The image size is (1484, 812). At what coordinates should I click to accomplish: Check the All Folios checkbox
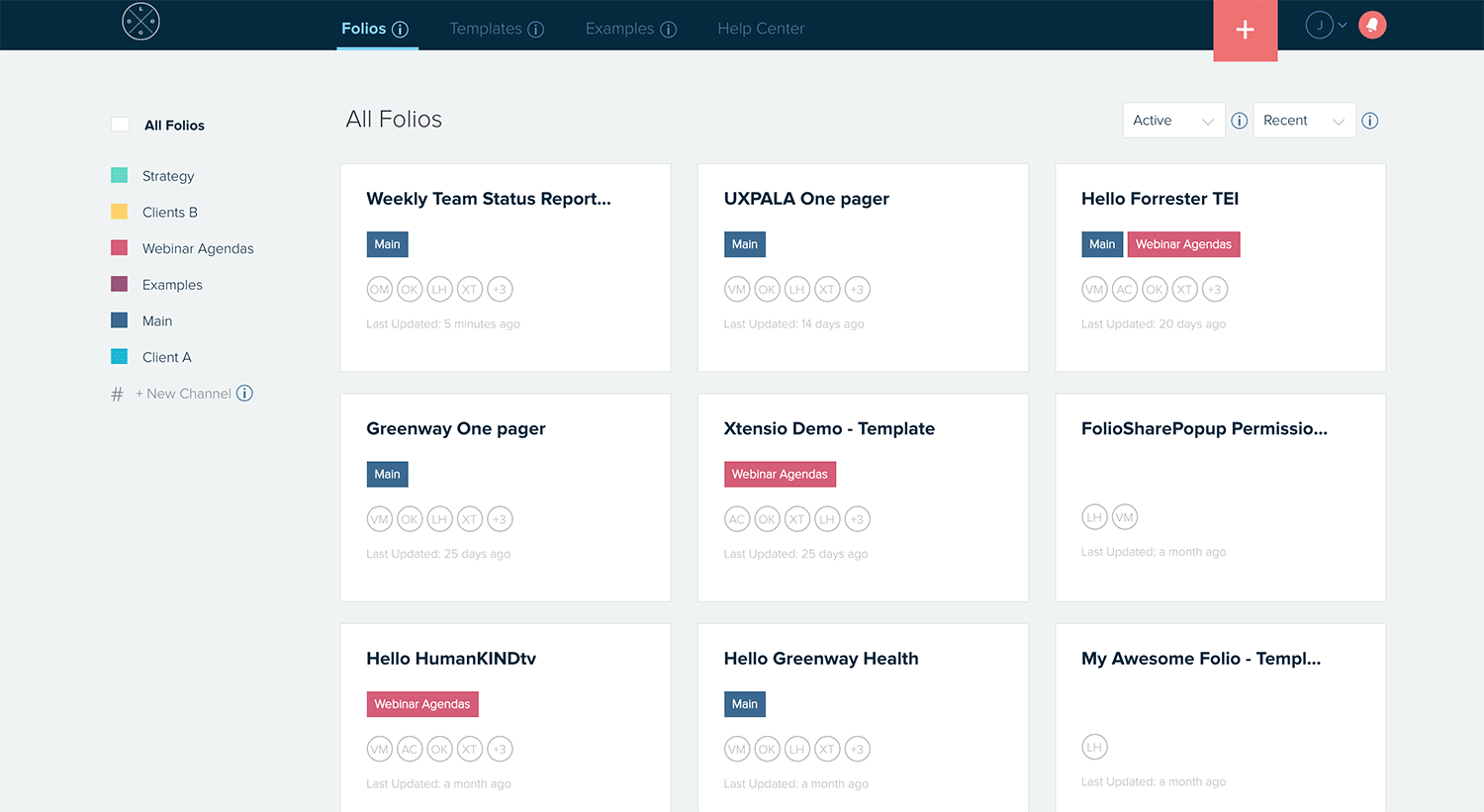[x=120, y=124]
